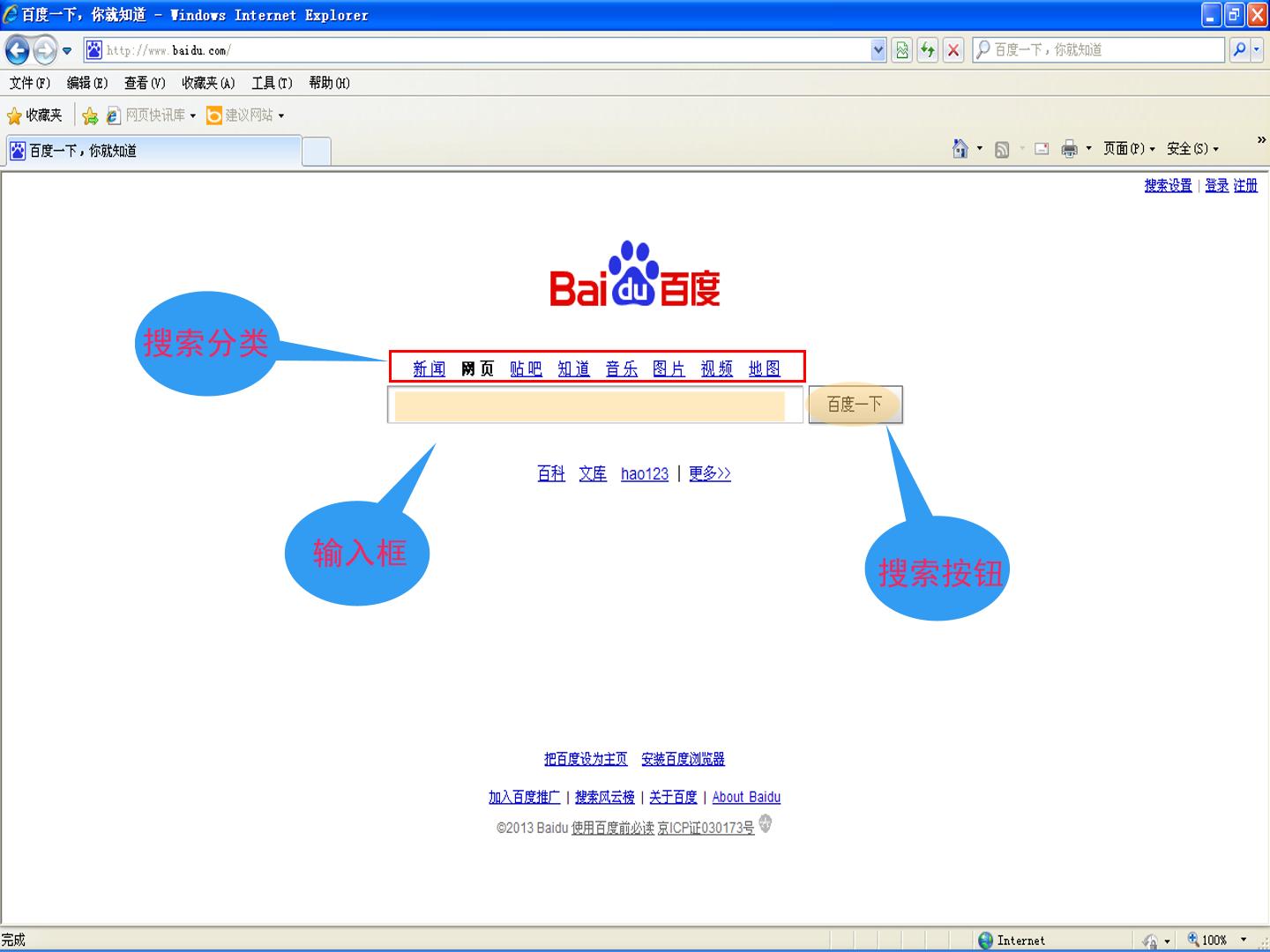Click the 百度一下 search button
1270x952 pixels.
coord(855,405)
